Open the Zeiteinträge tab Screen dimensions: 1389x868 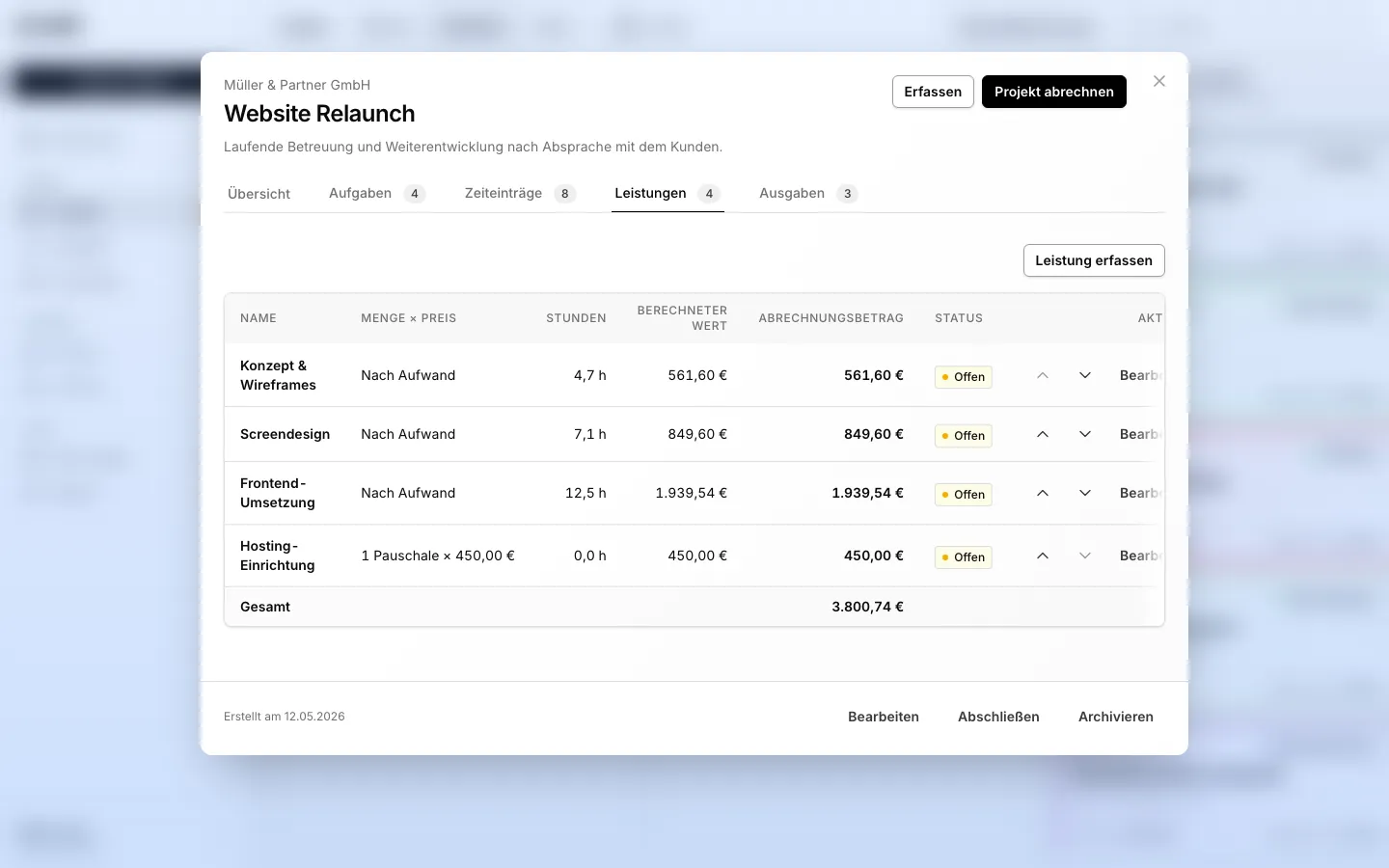click(x=520, y=193)
